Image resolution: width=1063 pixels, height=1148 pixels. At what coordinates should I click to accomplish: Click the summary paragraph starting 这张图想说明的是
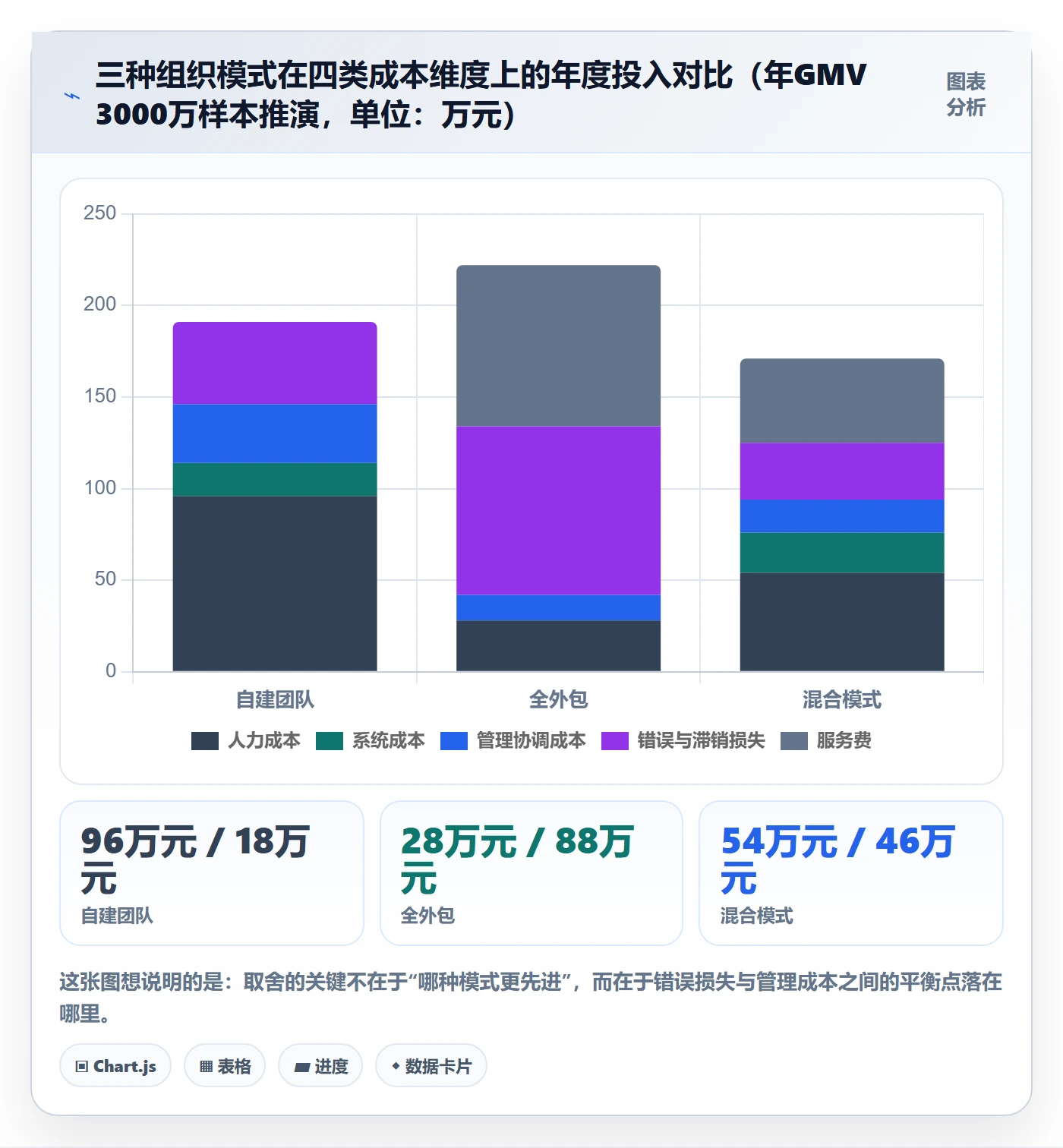531,998
